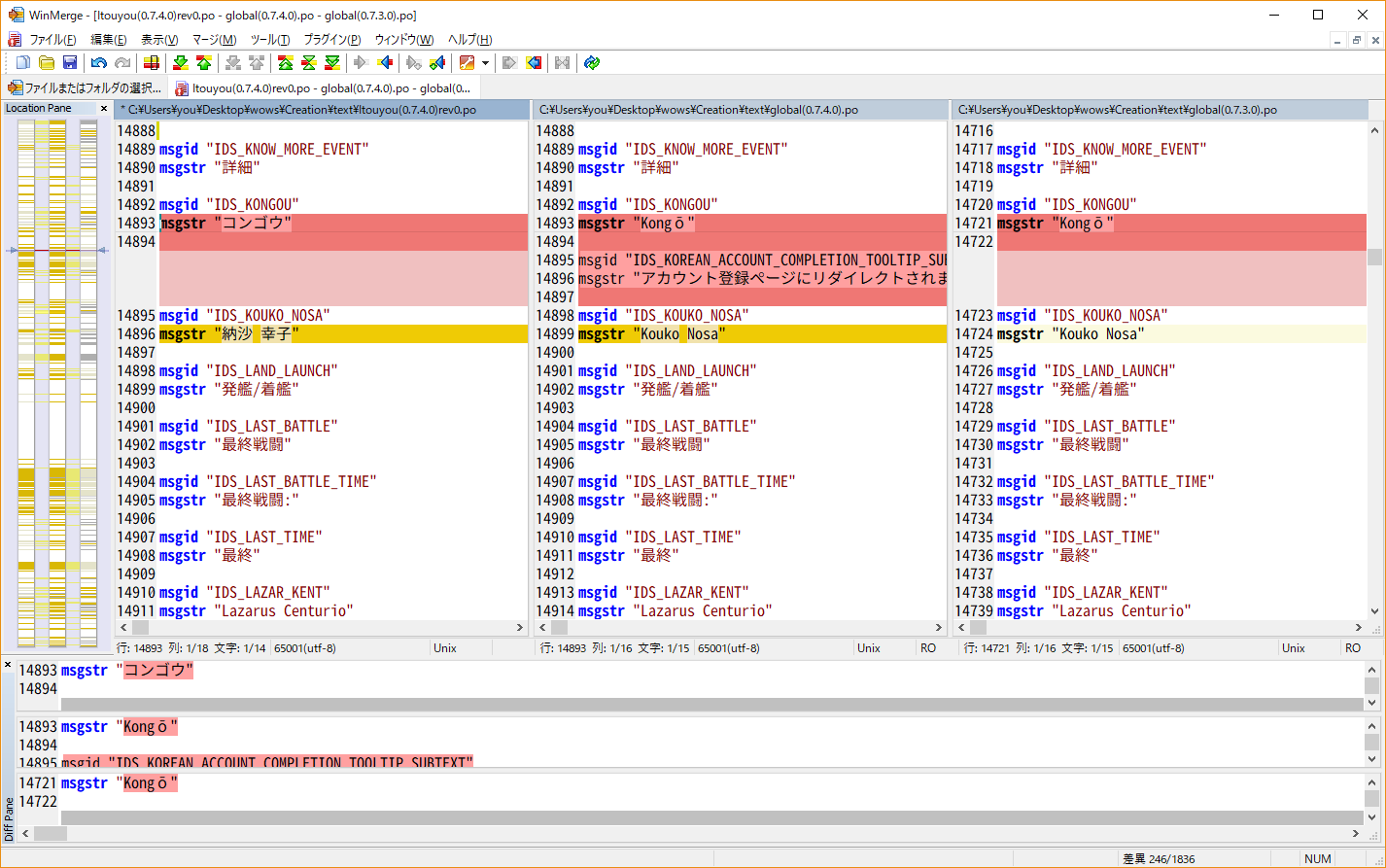Click the inner document restore button

point(1357,40)
